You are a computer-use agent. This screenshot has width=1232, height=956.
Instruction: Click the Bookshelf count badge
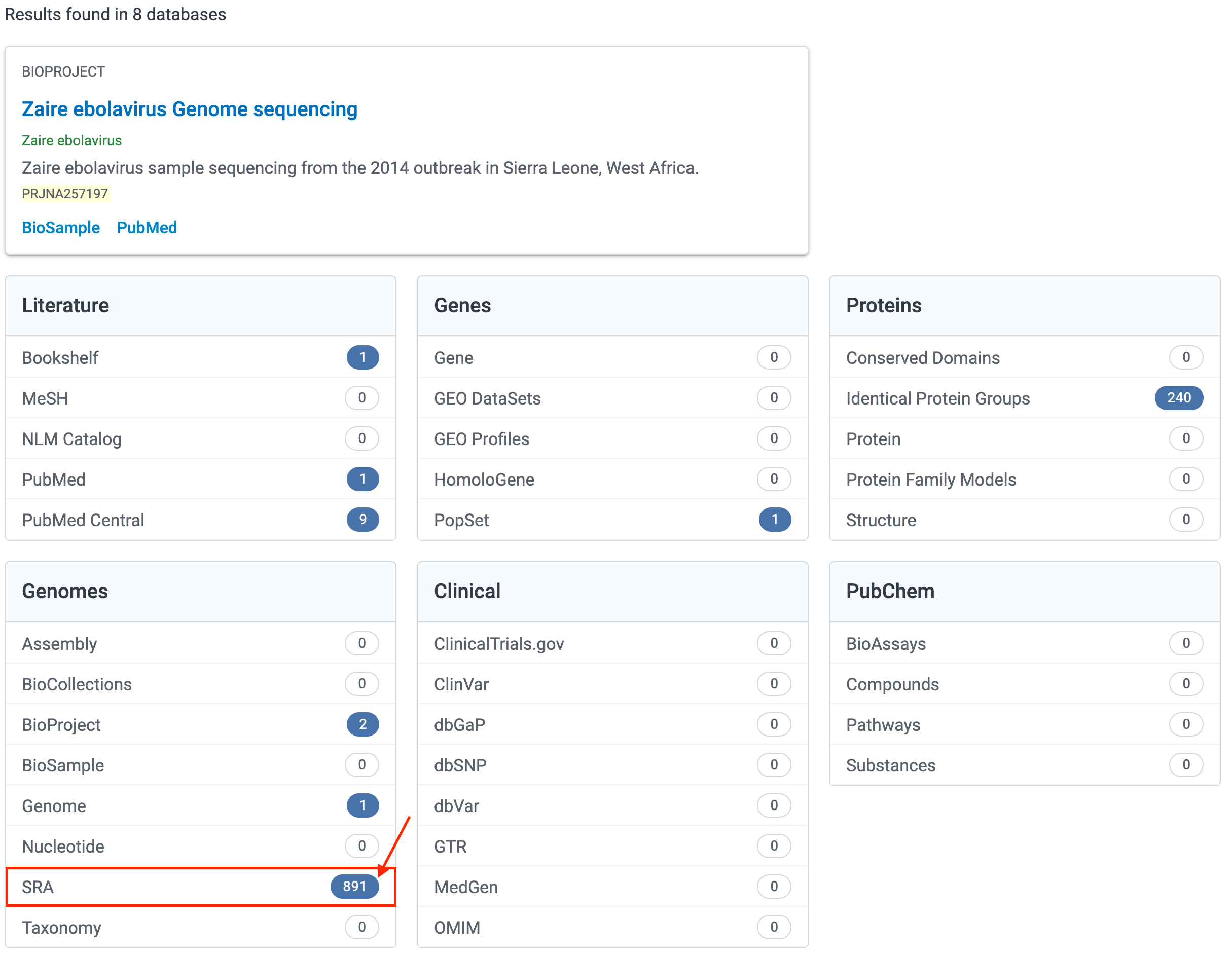362,357
